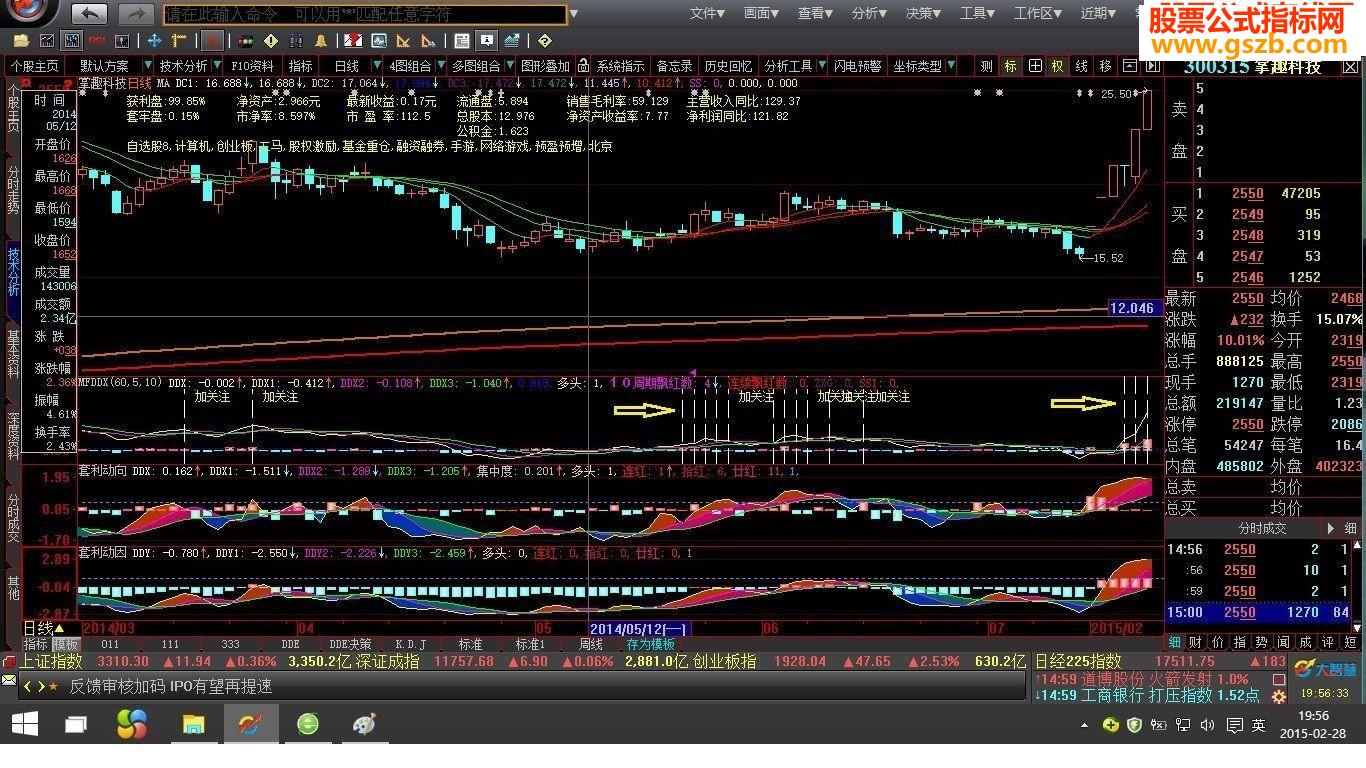Open the Windows Start button
This screenshot has height=768, width=1366.
(23, 724)
